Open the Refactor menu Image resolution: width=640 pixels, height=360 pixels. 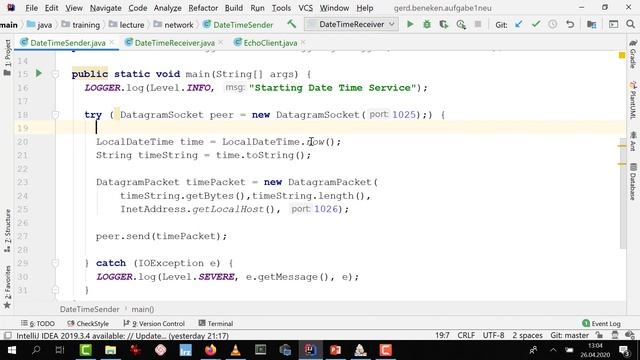coord(203,8)
